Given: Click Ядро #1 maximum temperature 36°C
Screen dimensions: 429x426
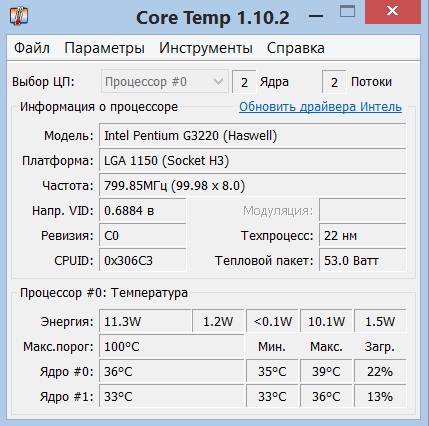Looking at the screenshot, I should [x=326, y=396].
